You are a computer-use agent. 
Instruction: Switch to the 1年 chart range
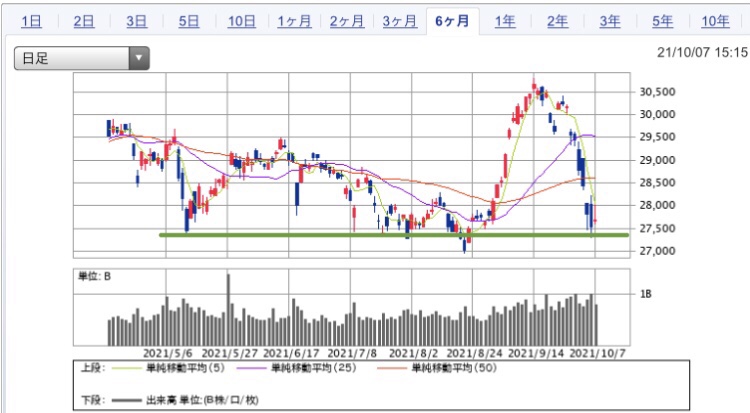click(x=505, y=22)
